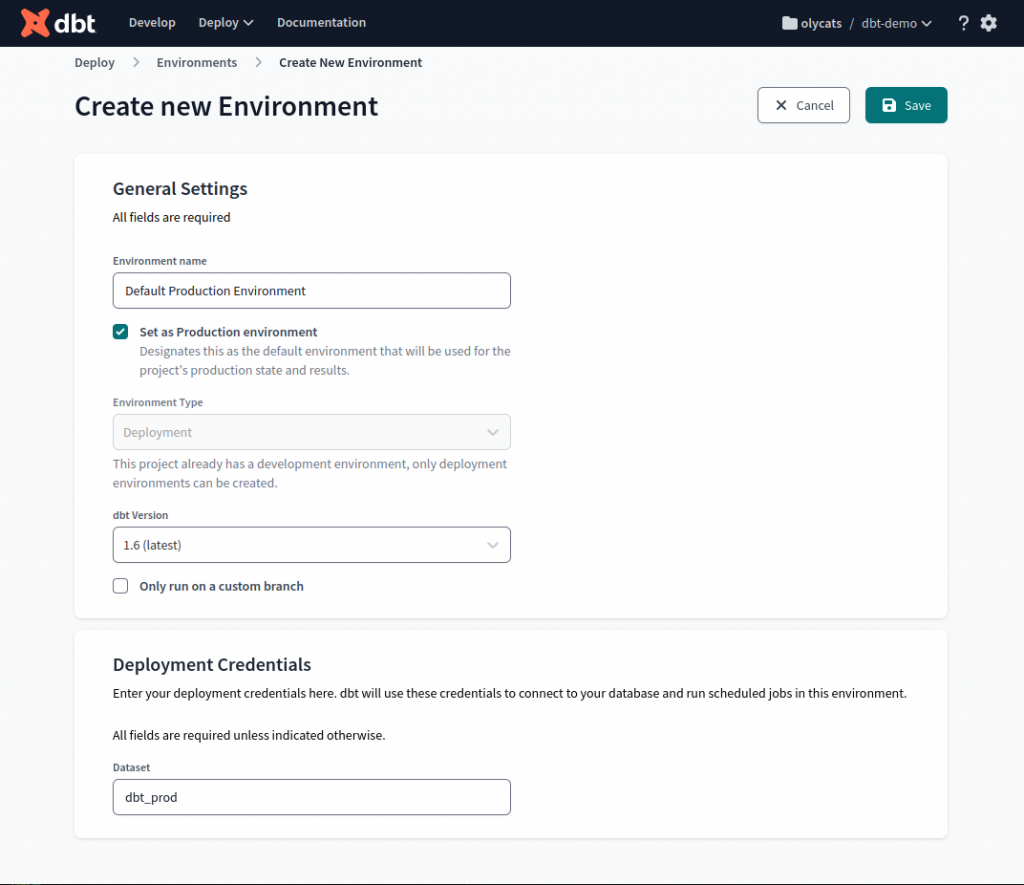1024x885 pixels.
Task: Click the chevron after Environments breadcrumb
Action: click(x=258, y=63)
